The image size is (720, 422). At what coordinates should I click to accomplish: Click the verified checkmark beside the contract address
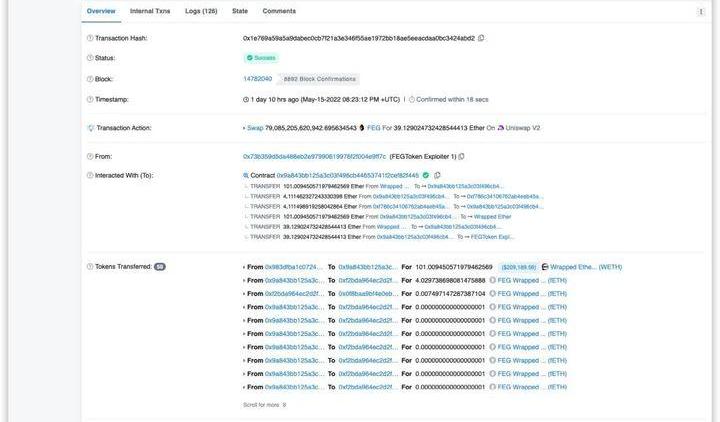(426, 175)
